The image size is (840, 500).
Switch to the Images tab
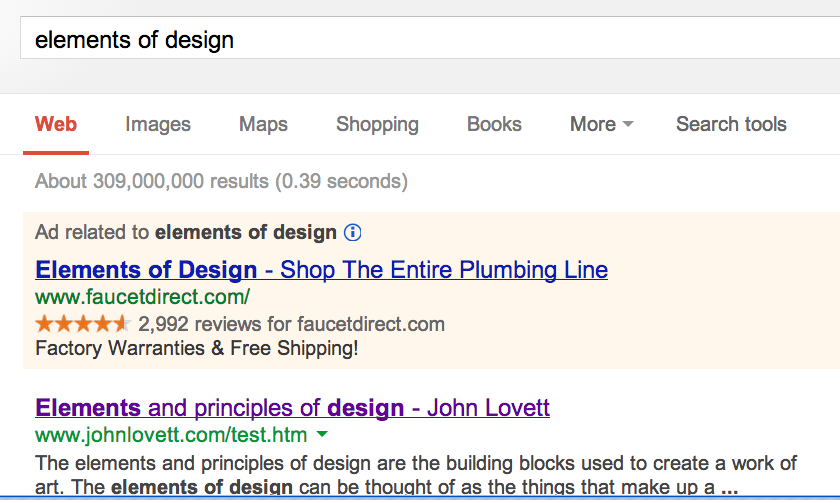[158, 124]
